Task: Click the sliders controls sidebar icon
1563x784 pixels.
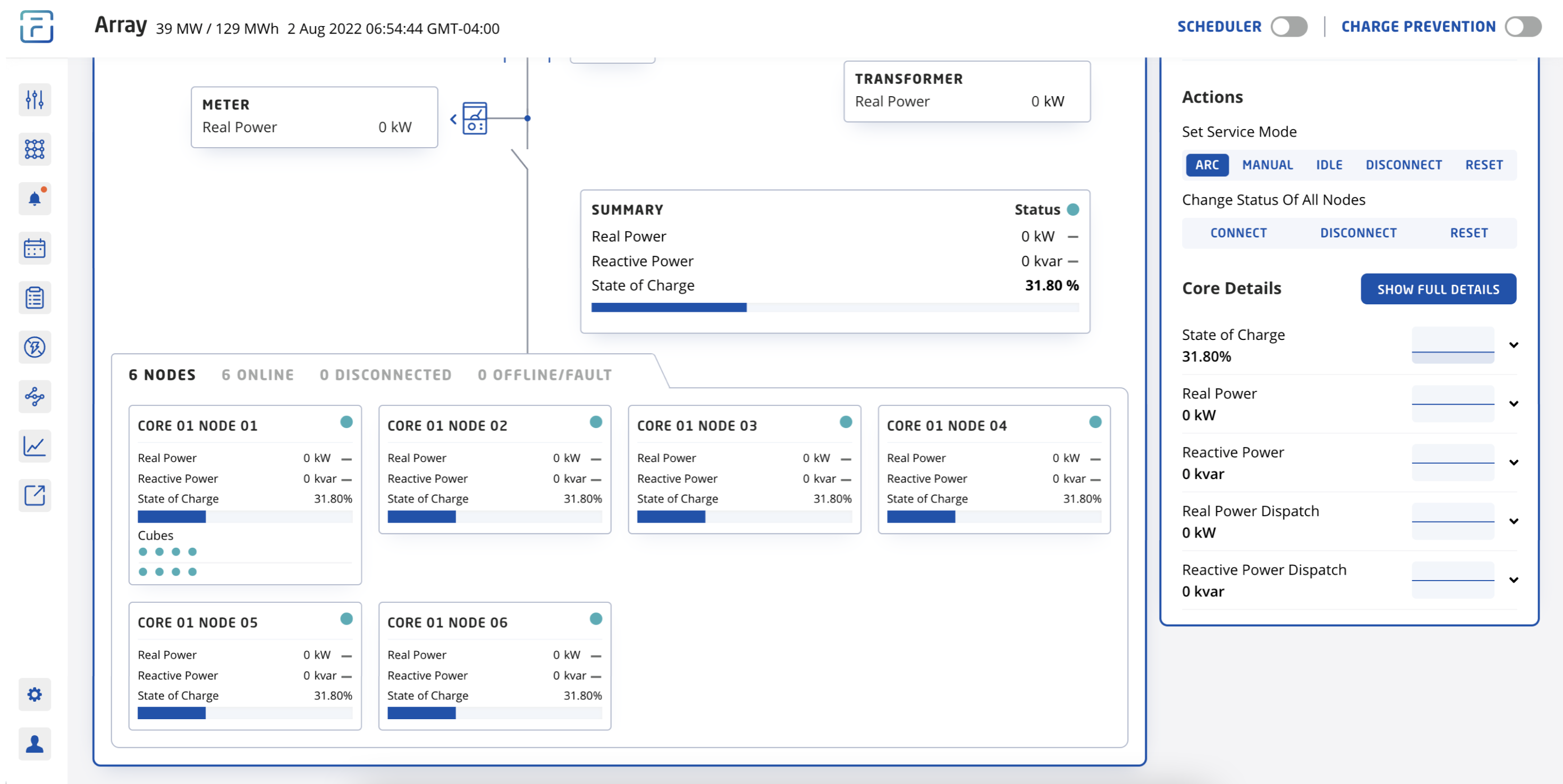Action: (x=35, y=99)
